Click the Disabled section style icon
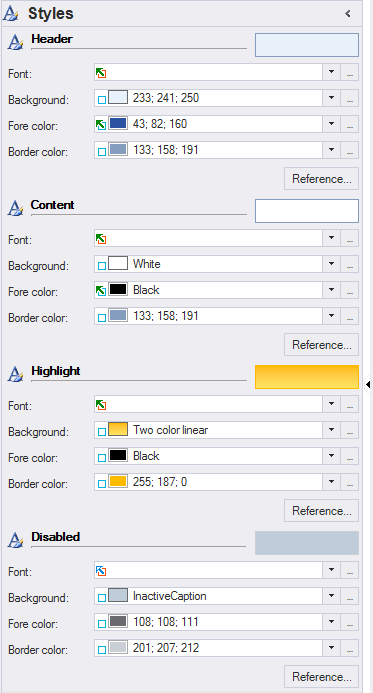Image resolution: width=373 pixels, height=693 pixels. (15, 541)
